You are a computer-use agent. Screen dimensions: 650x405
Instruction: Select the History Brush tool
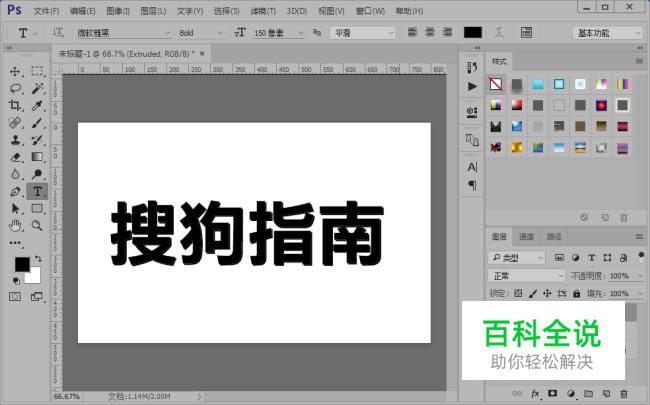click(x=37, y=140)
